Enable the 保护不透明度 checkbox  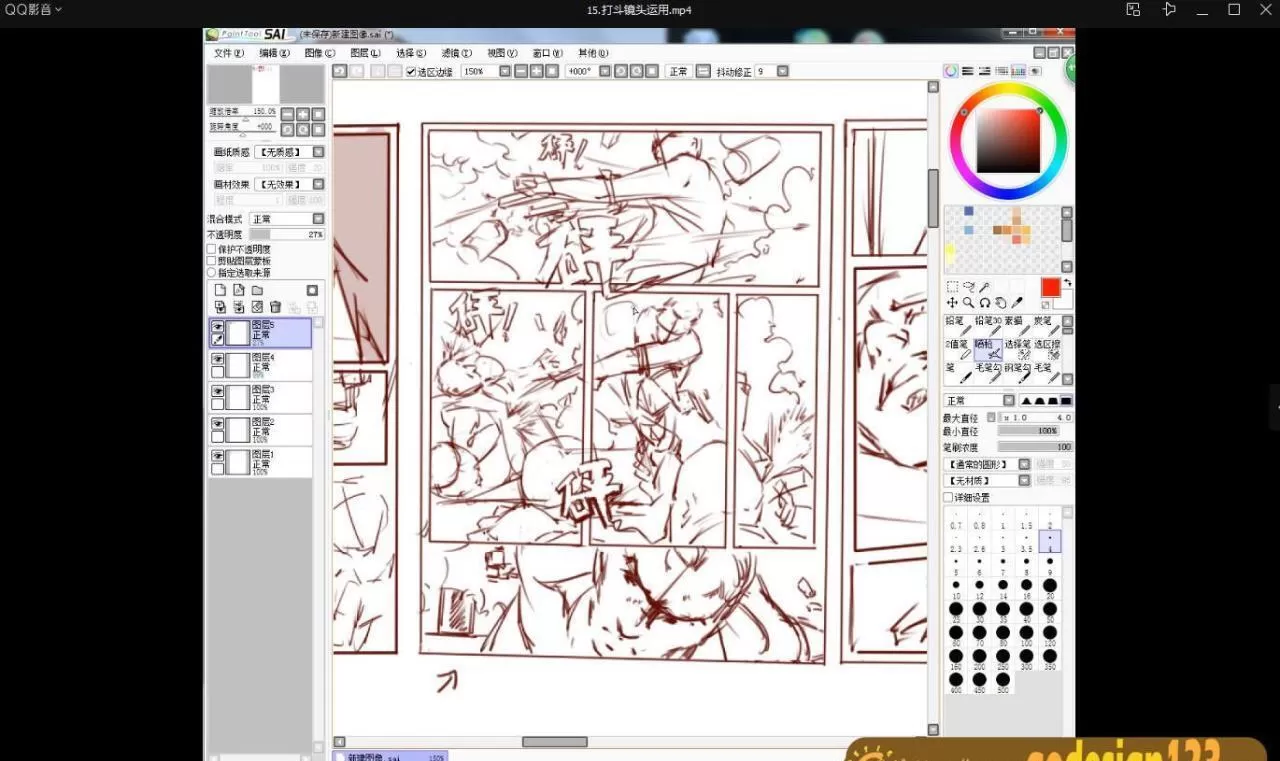pyautogui.click(x=211, y=249)
